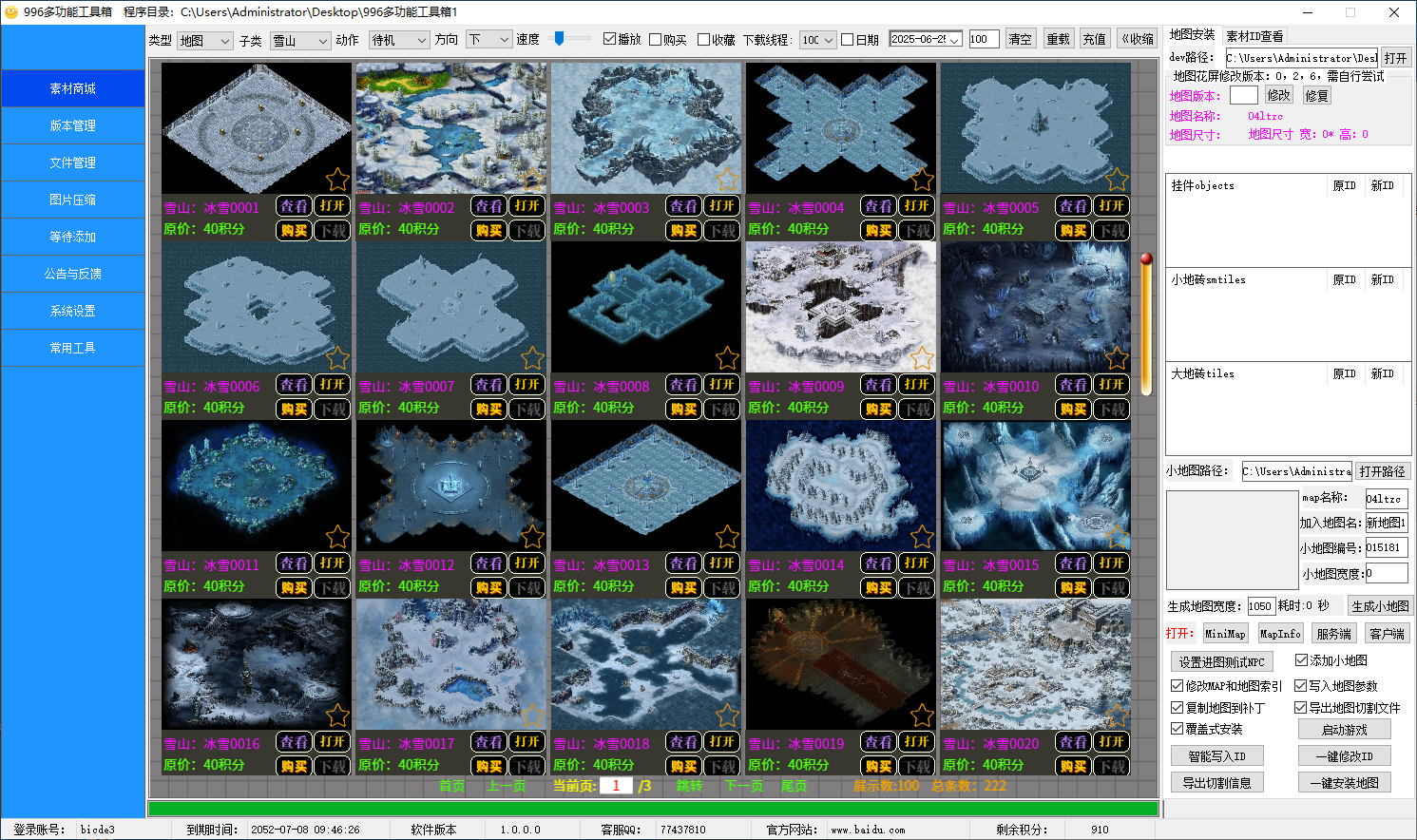
Task: Click 打开 for 冰雪0019
Action: [916, 741]
